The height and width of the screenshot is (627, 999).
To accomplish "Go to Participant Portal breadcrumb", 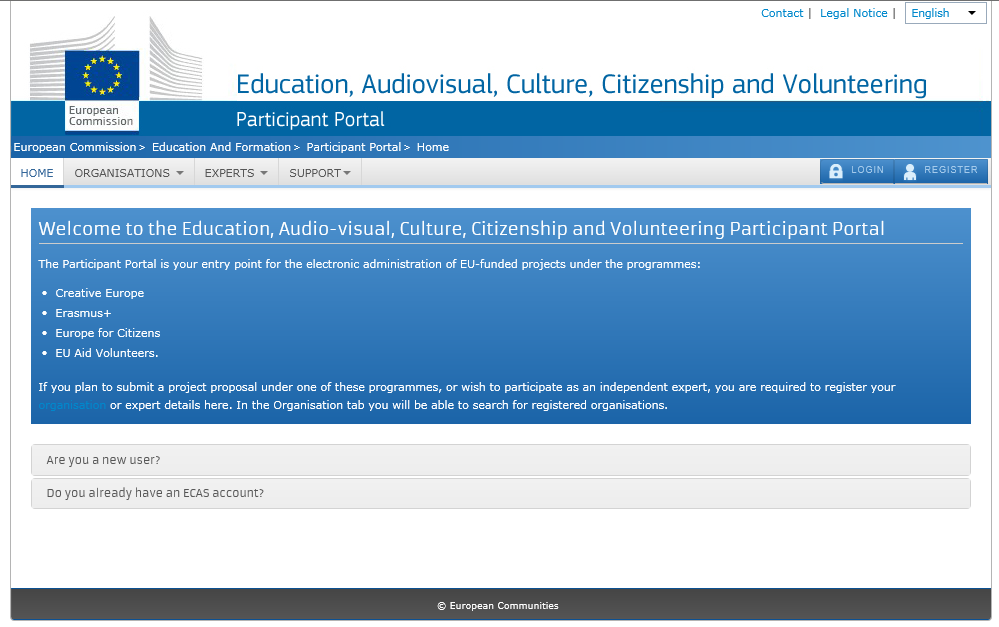I will click(x=354, y=147).
